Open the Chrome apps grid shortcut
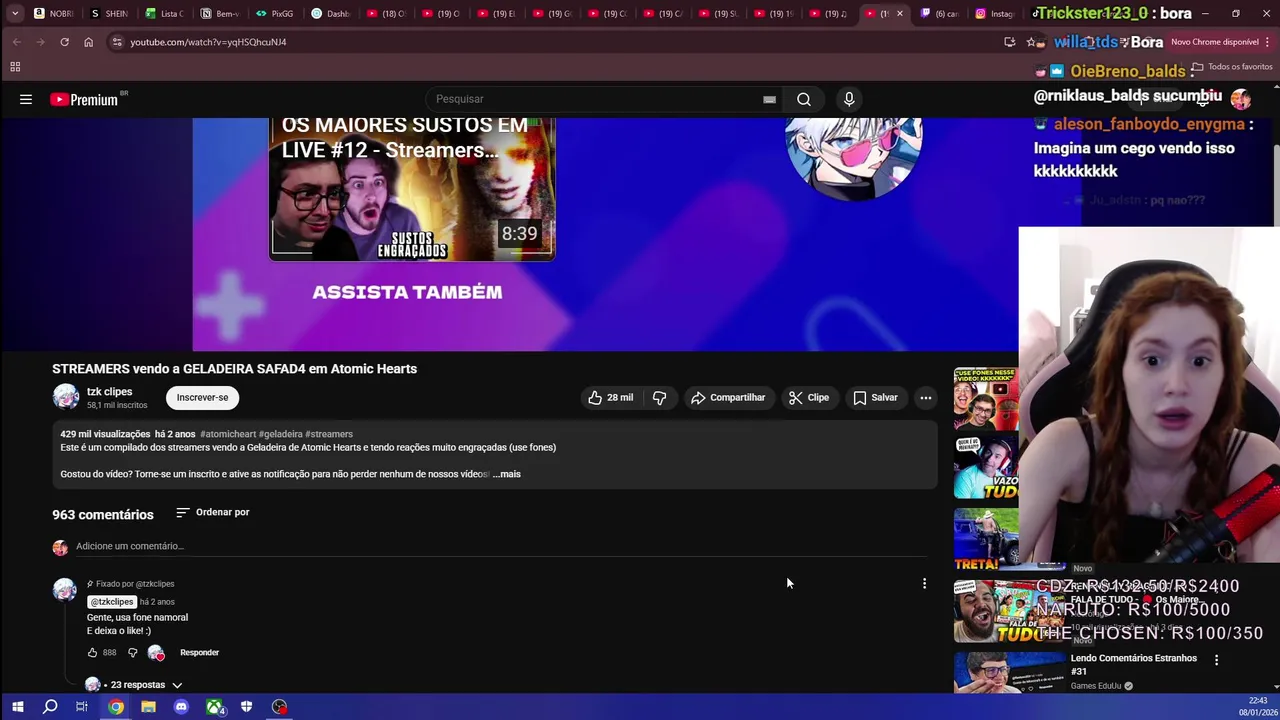Viewport: 1280px width, 720px height. tap(15, 67)
